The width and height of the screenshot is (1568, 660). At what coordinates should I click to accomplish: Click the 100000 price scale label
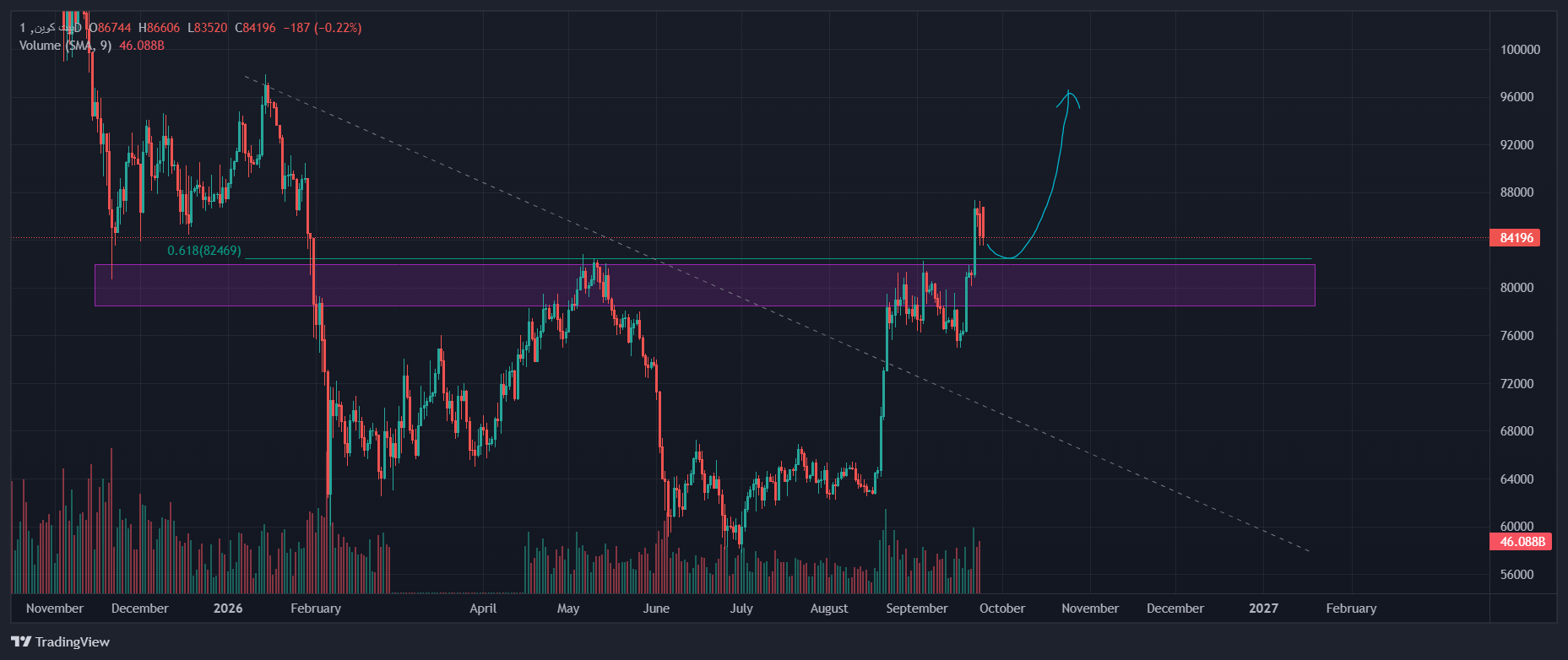(x=1520, y=50)
